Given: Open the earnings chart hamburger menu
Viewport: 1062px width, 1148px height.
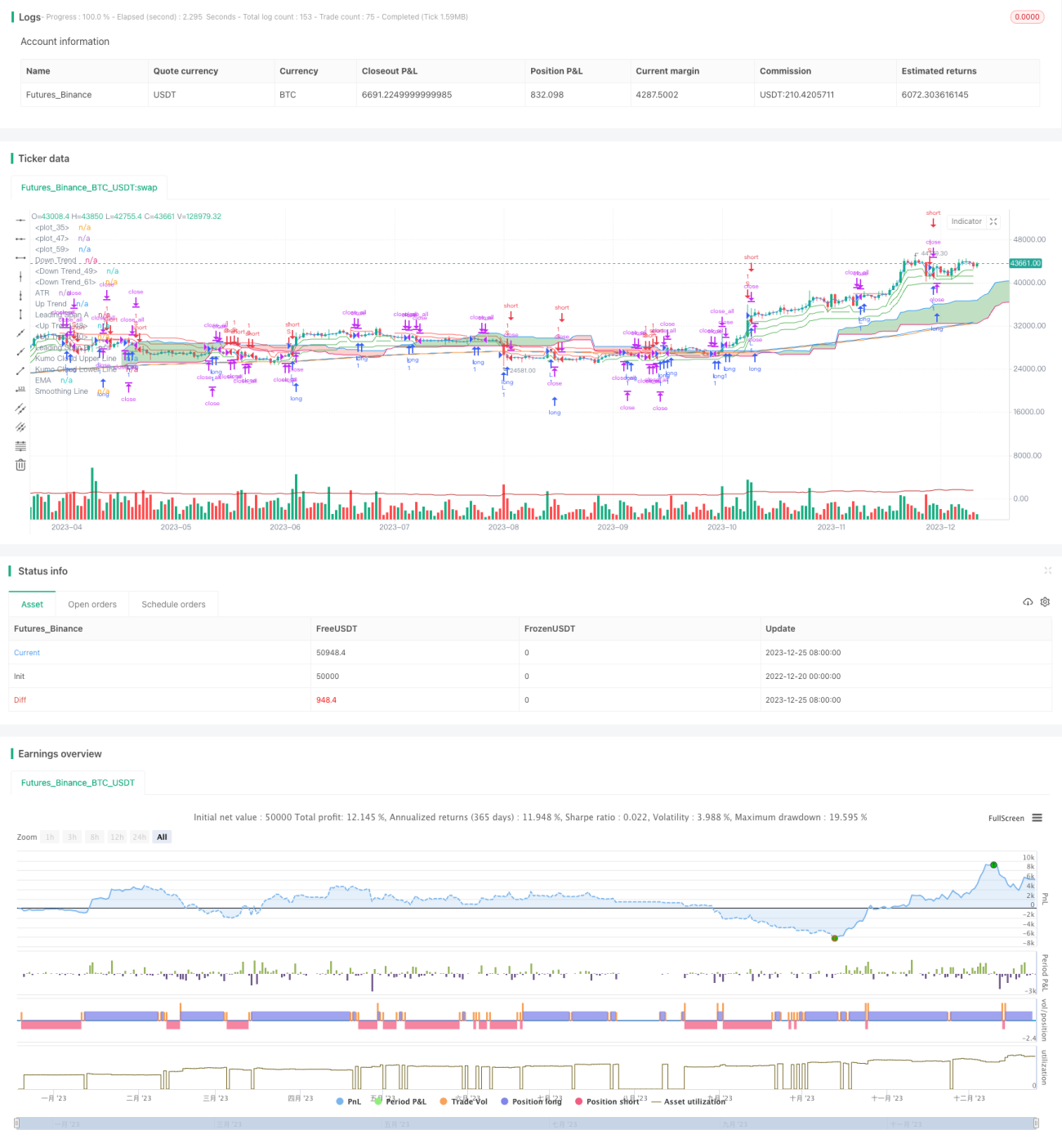Looking at the screenshot, I should [1037, 818].
